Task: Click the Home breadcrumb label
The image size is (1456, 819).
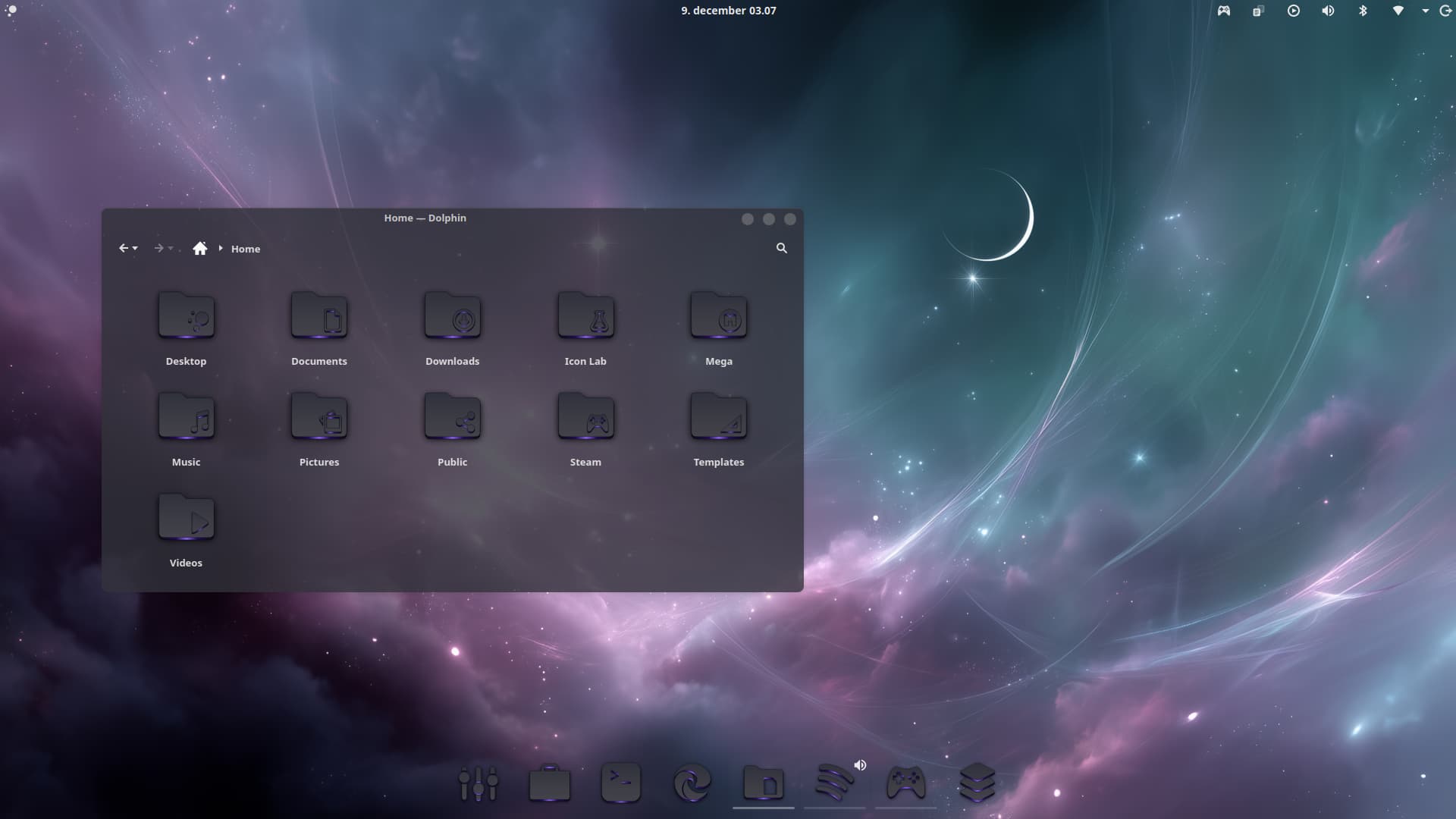Action: tap(245, 249)
